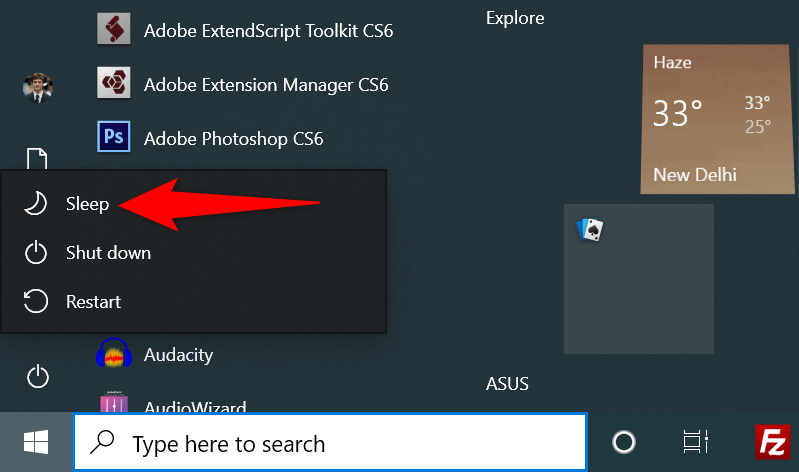Launch FileZilla from the taskbar

773,442
